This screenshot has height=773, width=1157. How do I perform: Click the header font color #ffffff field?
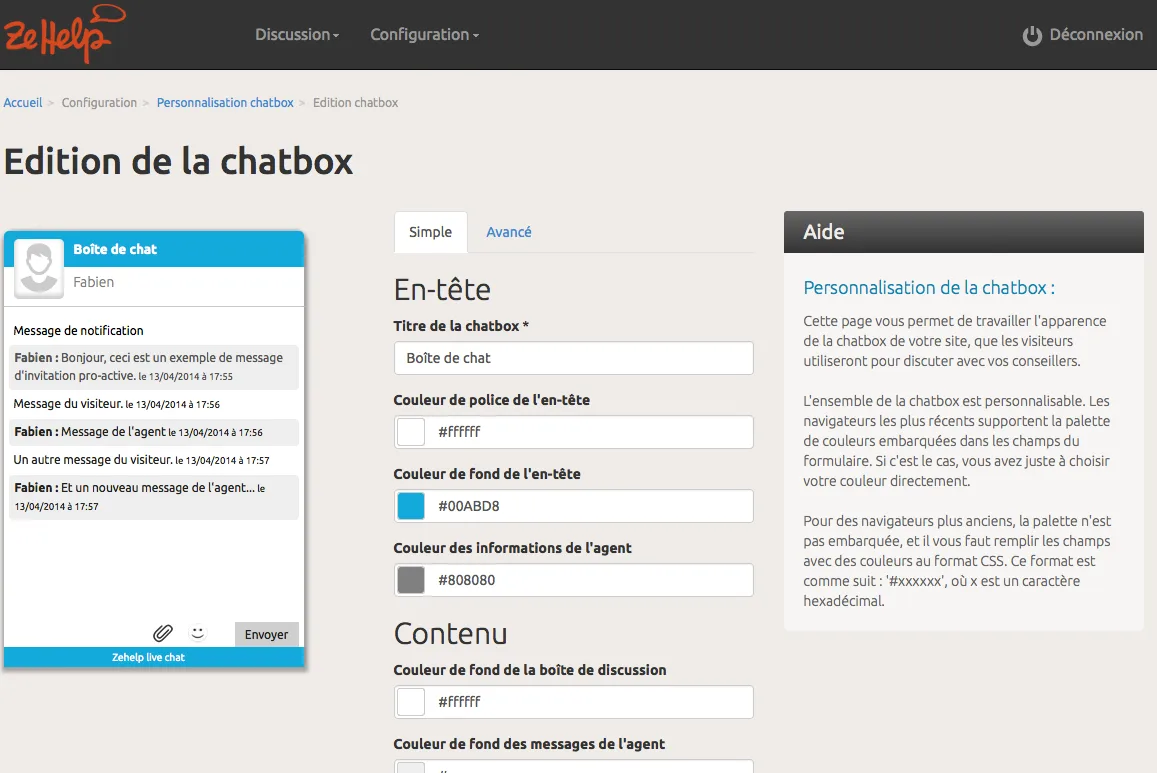(573, 432)
